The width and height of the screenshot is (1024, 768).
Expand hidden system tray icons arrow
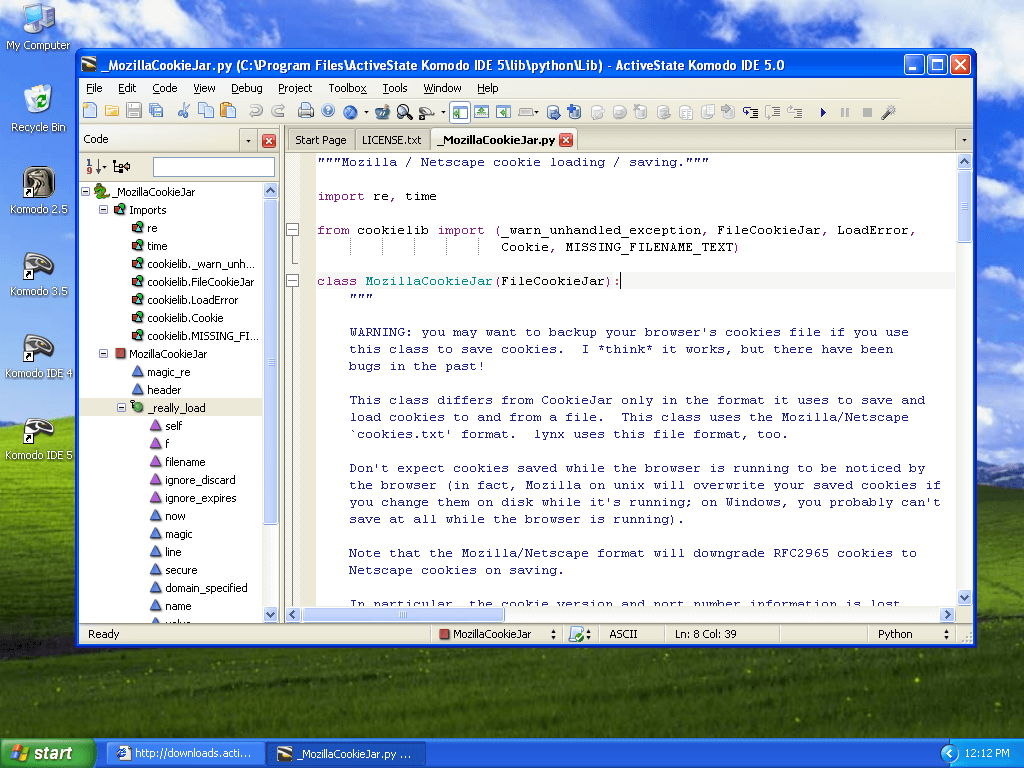[950, 754]
